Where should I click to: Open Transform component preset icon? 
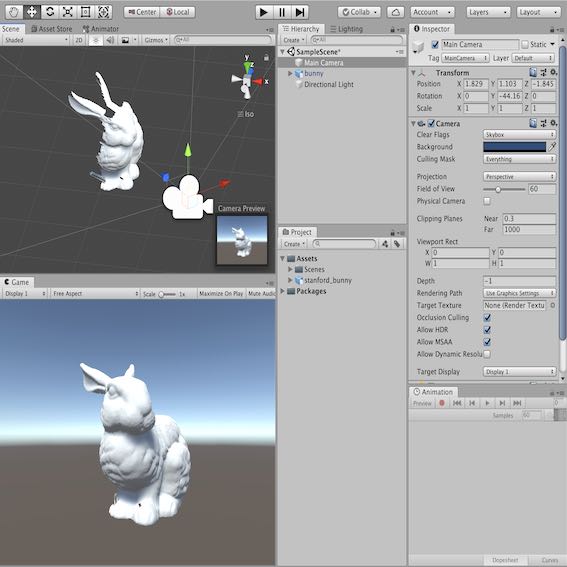[543, 72]
